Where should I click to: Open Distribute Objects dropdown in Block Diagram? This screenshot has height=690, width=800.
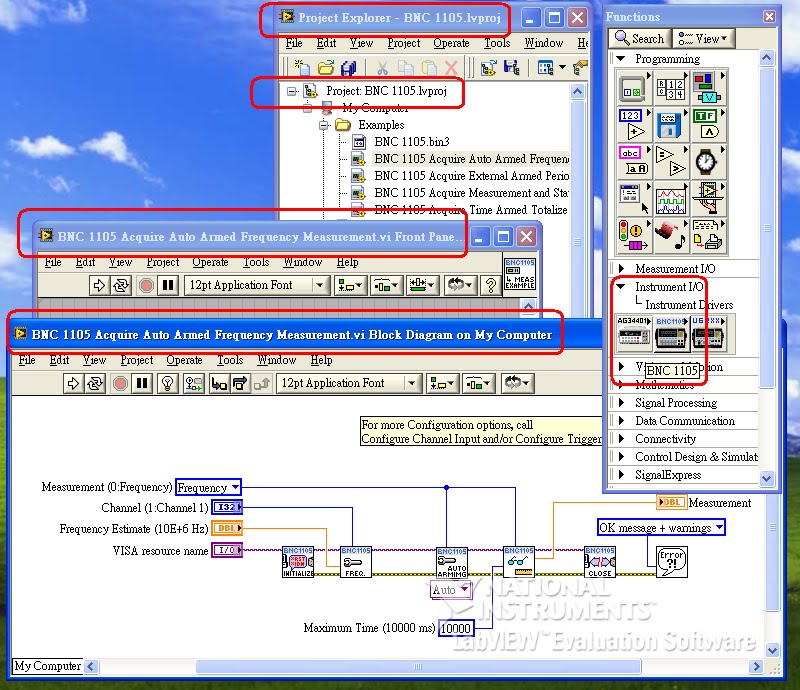479,383
